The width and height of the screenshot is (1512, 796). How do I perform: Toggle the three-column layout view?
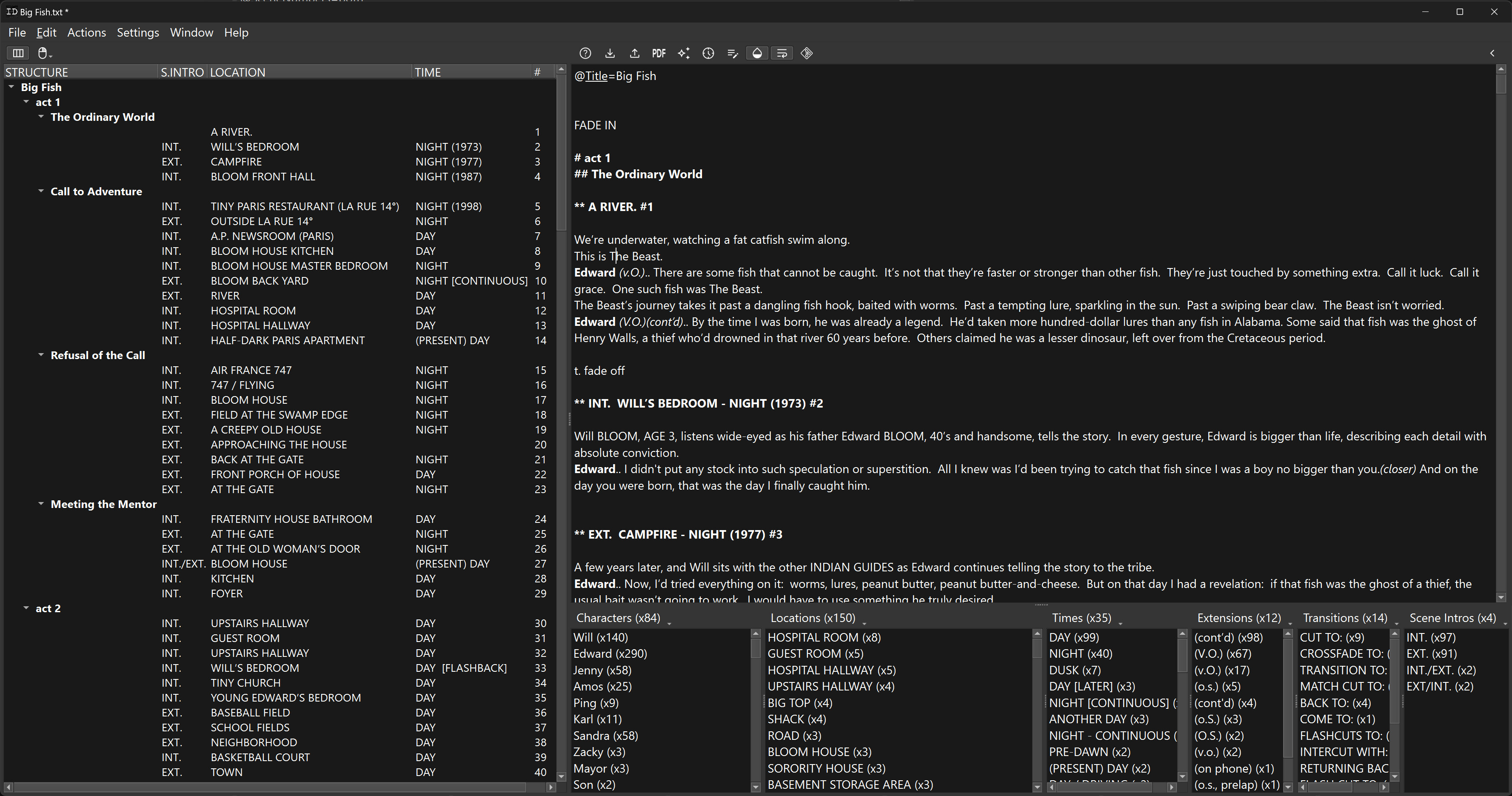pyautogui.click(x=18, y=53)
